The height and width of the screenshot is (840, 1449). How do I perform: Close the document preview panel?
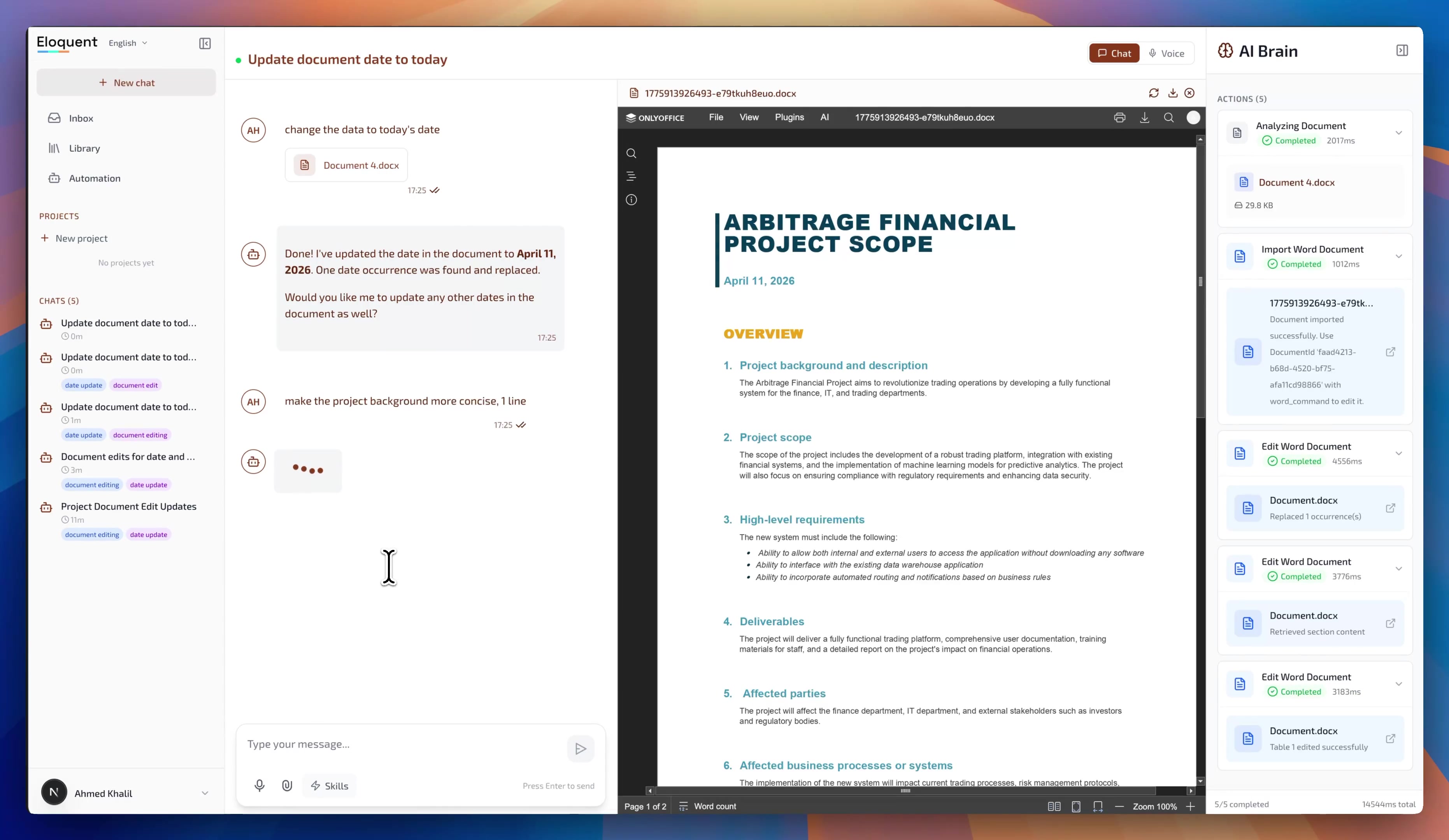point(1190,93)
